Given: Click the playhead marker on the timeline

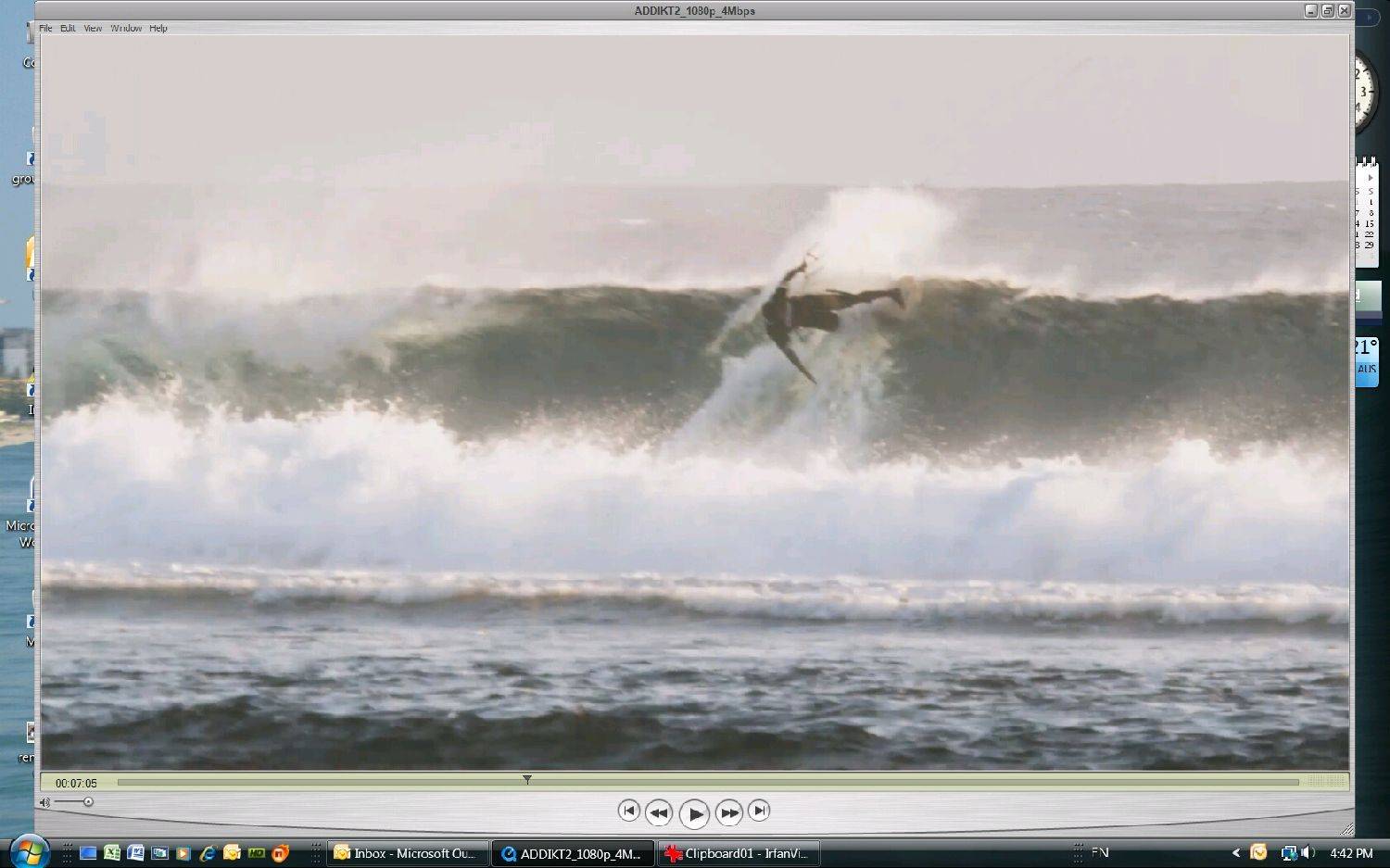Looking at the screenshot, I should coord(526,780).
